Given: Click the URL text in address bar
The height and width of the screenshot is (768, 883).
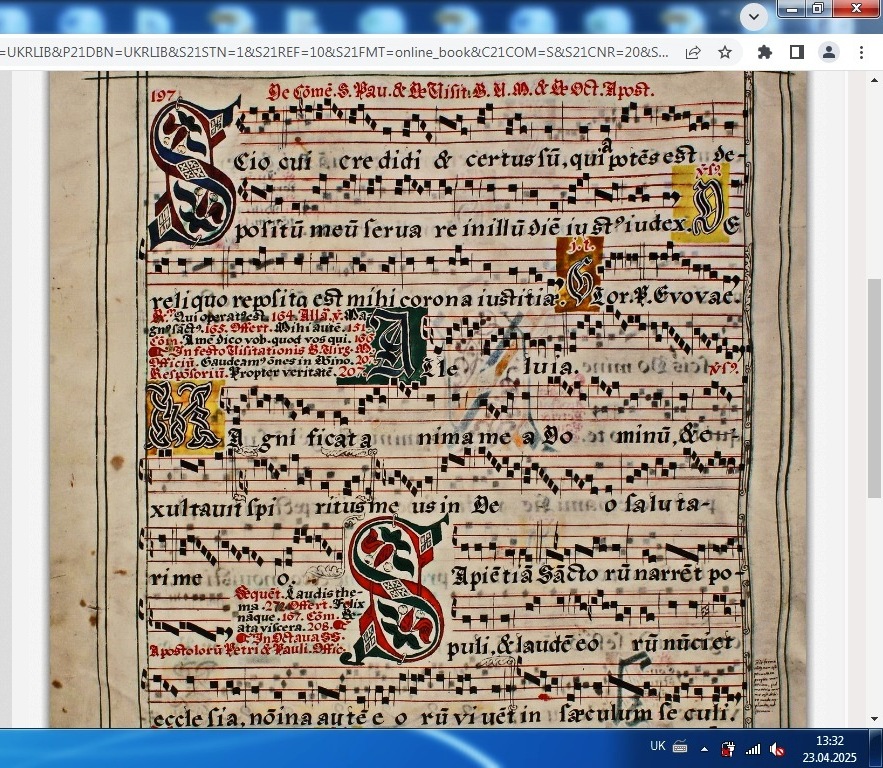Looking at the screenshot, I should [330, 52].
